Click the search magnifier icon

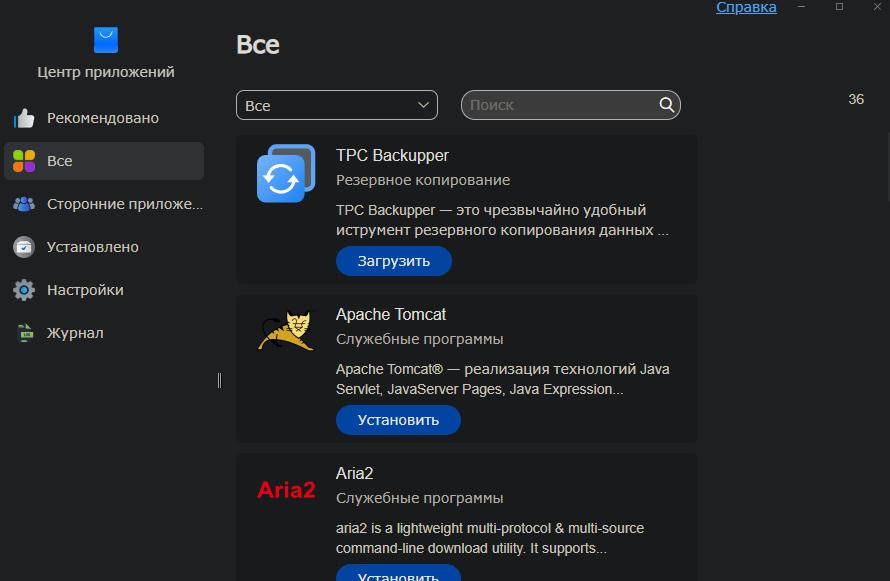(x=666, y=105)
